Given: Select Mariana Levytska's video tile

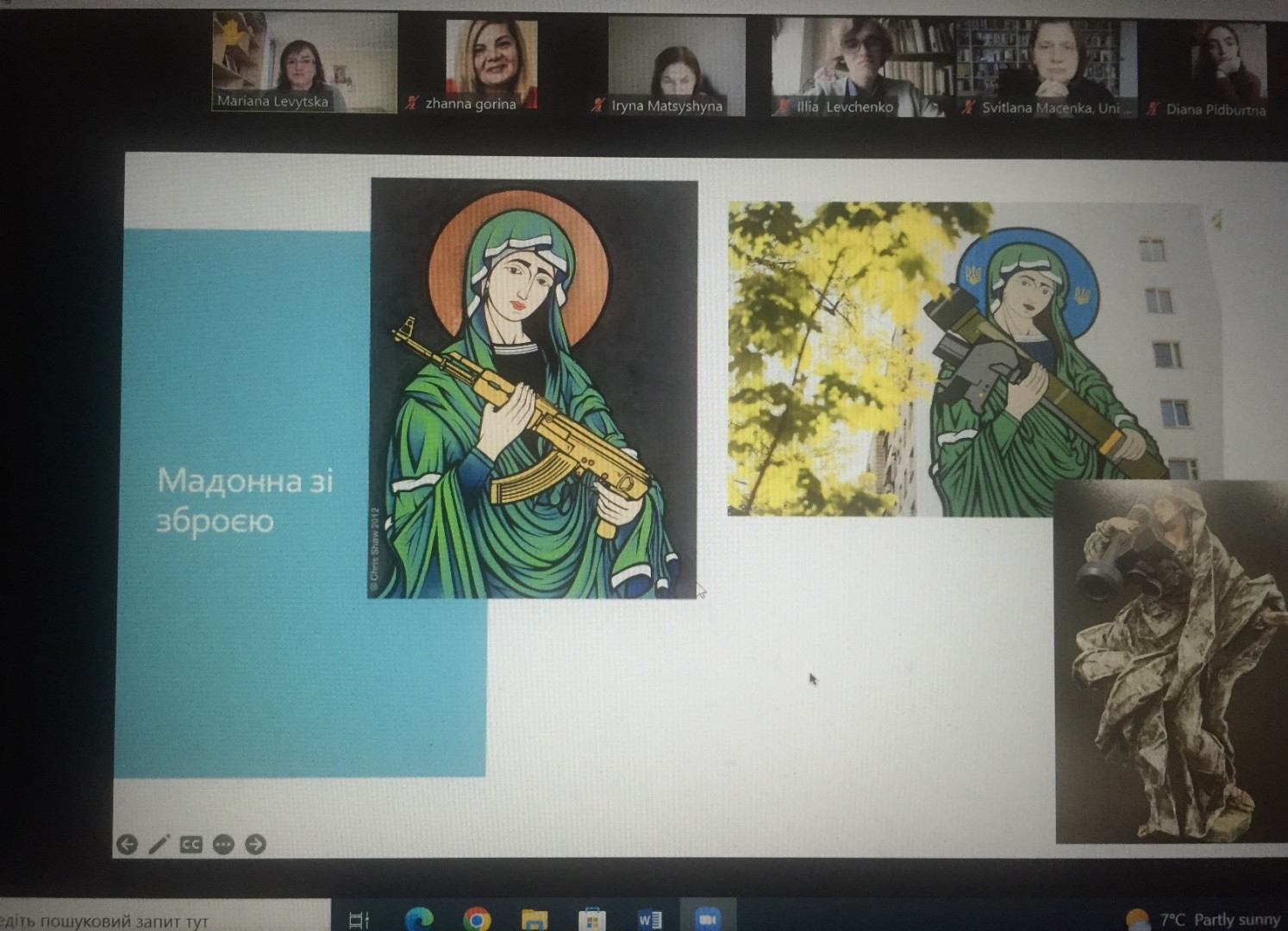Looking at the screenshot, I should [x=305, y=62].
